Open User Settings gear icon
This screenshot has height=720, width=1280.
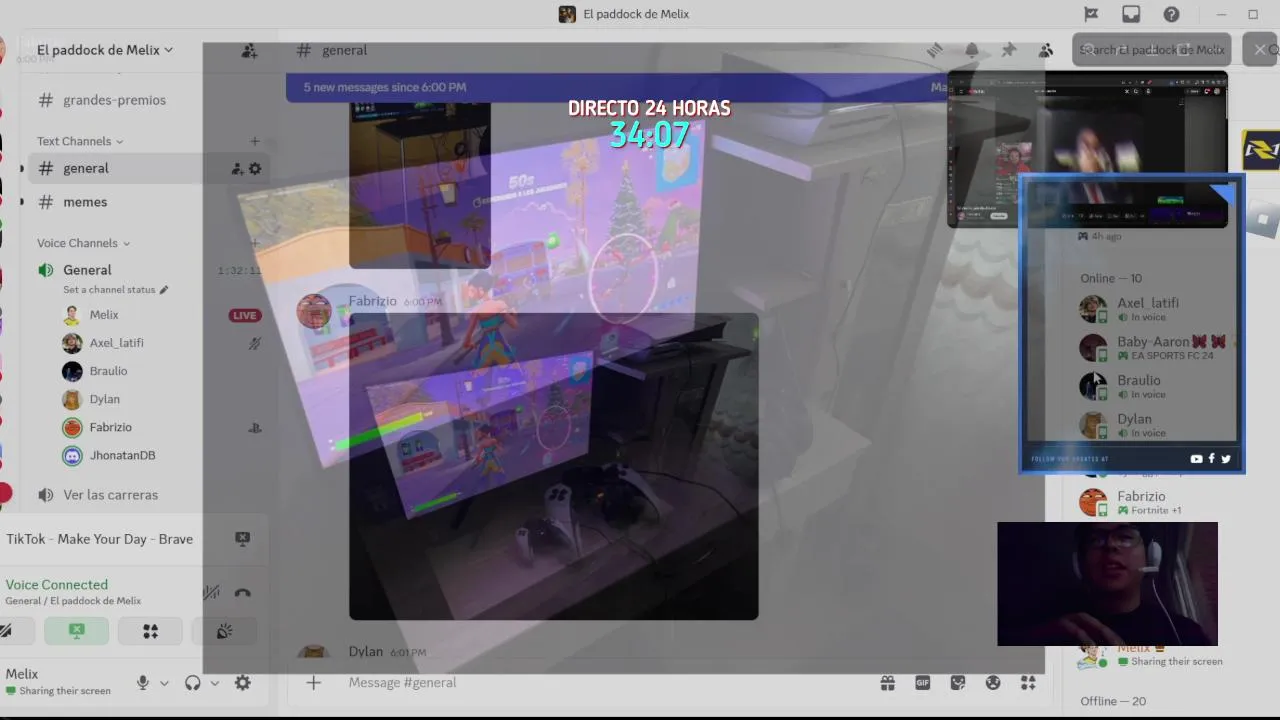(x=243, y=683)
